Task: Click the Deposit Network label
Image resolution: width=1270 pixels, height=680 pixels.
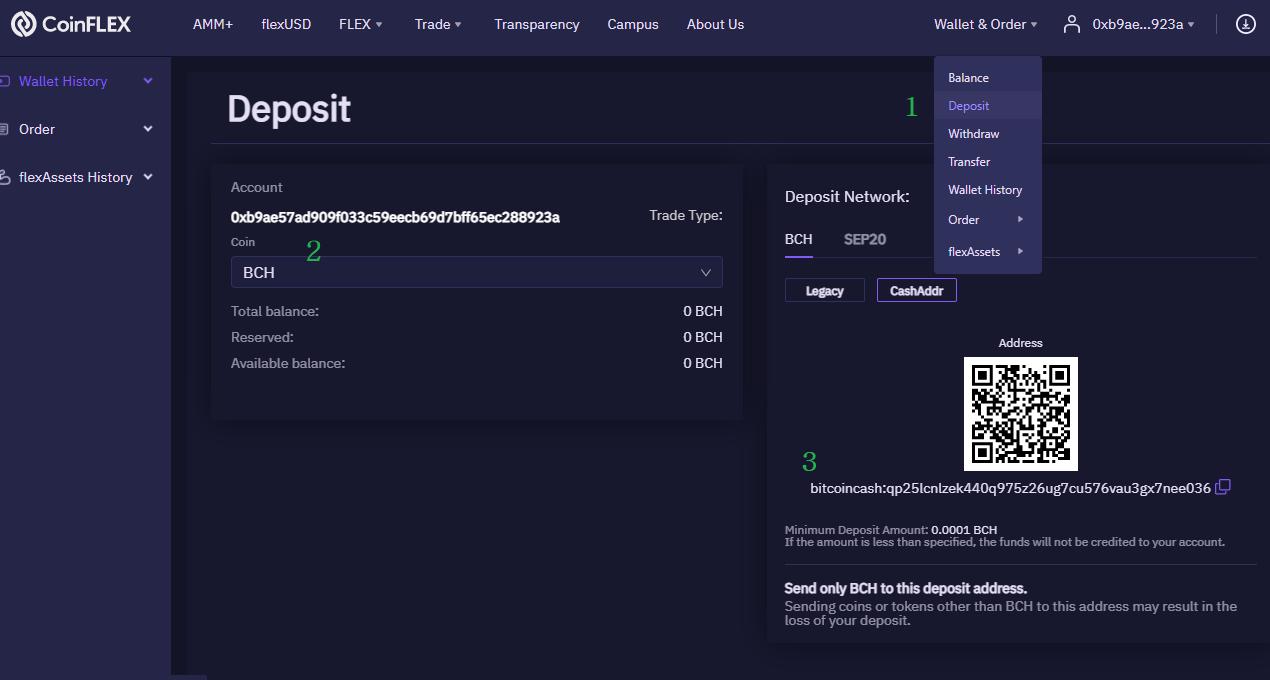Action: coord(847,197)
